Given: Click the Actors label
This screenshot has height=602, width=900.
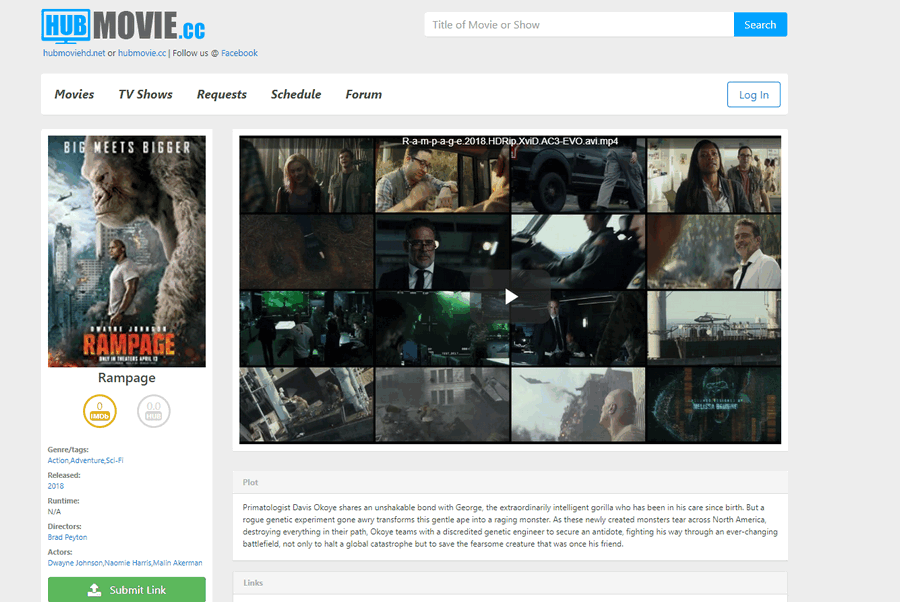Looking at the screenshot, I should (60, 552).
